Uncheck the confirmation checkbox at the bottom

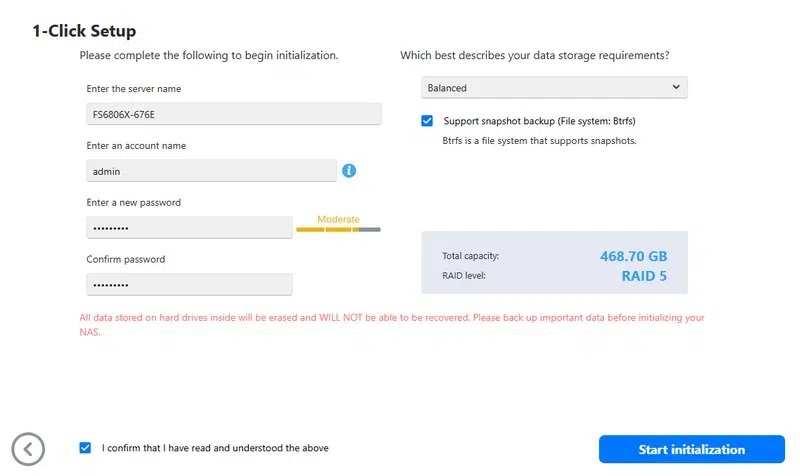(85, 448)
